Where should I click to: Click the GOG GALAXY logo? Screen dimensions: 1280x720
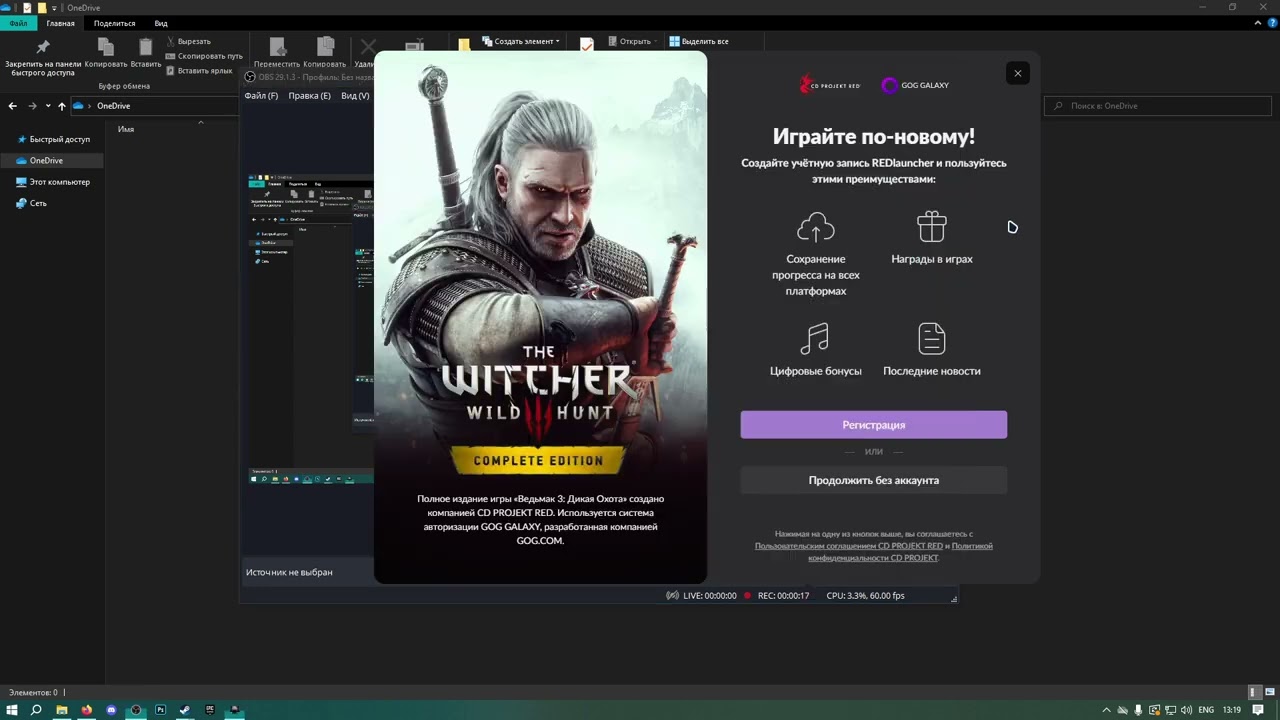click(x=915, y=85)
